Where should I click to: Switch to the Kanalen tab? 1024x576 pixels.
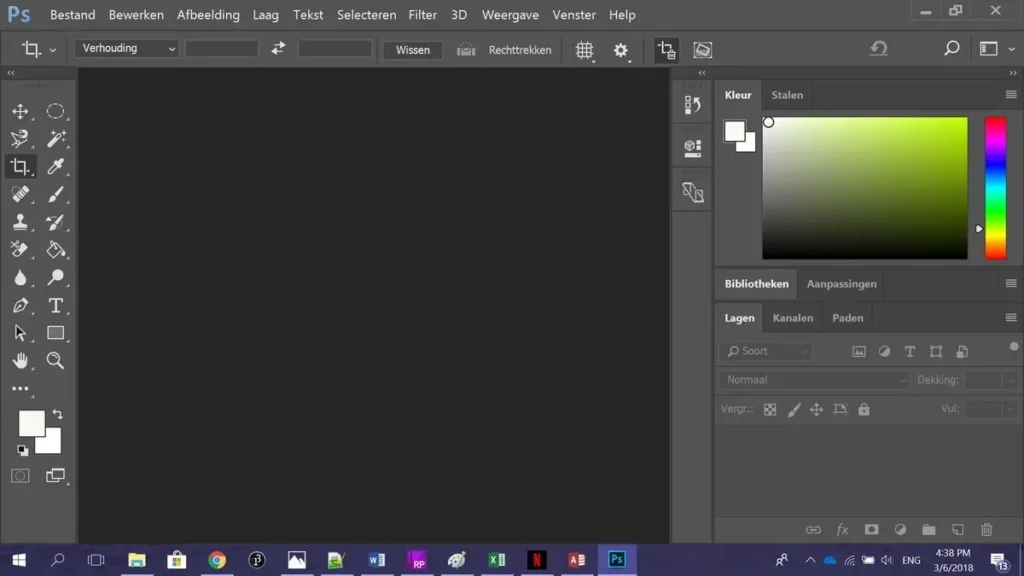(x=792, y=318)
